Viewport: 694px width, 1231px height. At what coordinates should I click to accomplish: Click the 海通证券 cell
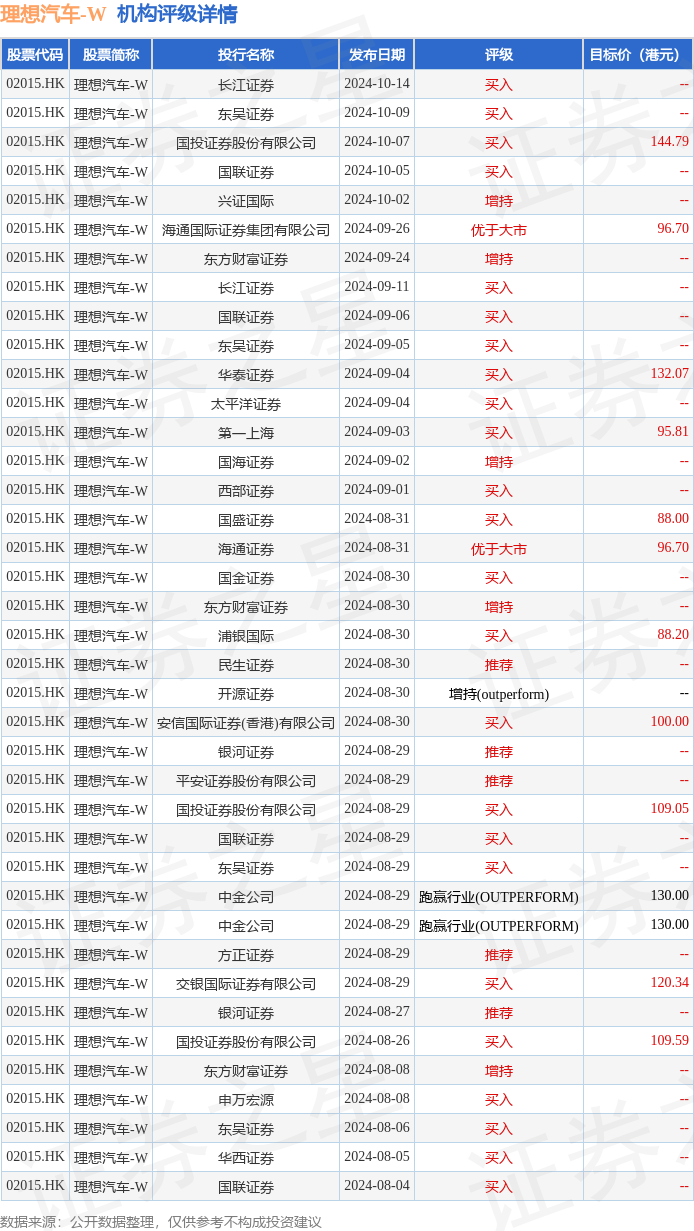point(246,548)
